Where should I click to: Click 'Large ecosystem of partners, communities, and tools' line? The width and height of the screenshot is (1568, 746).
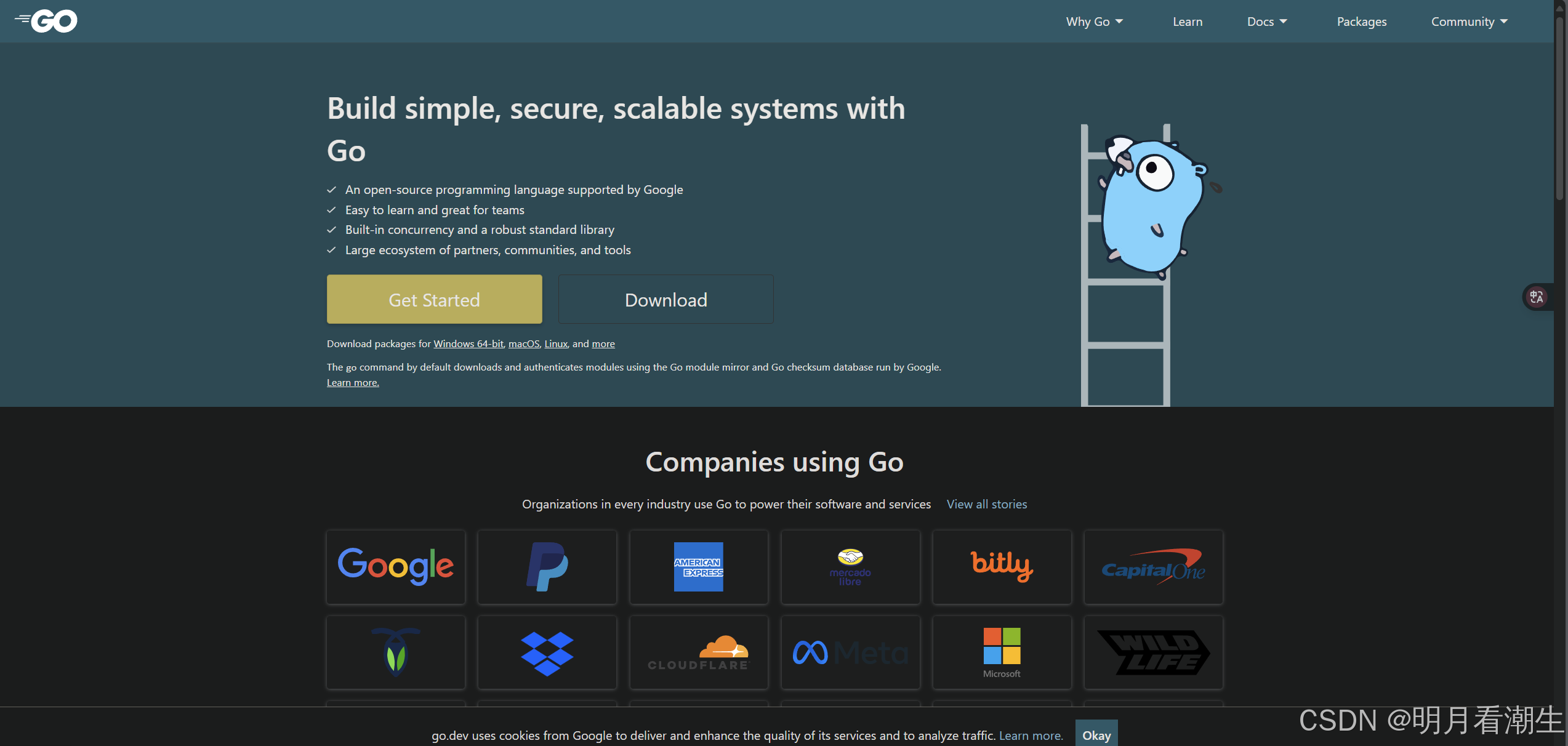[488, 250]
